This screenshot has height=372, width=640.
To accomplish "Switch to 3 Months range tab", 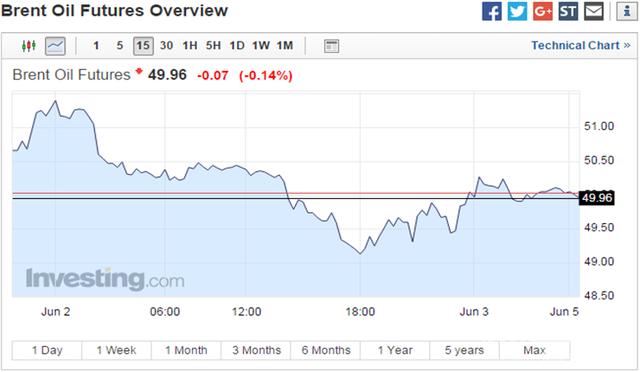I will tap(256, 350).
